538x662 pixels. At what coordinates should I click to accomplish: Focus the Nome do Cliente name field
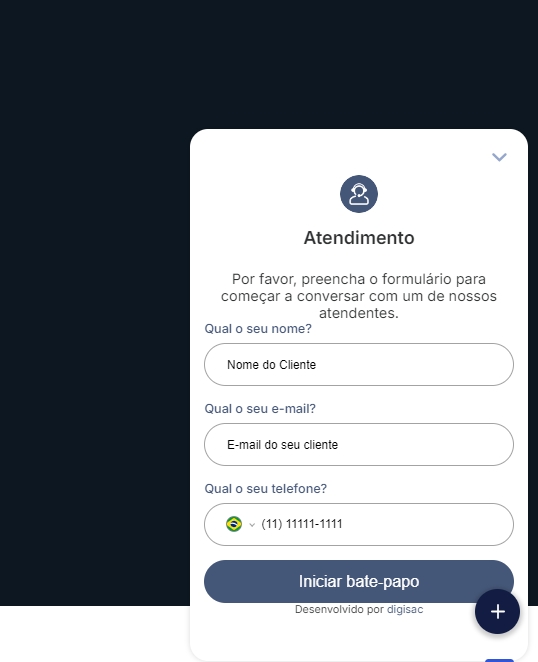(359, 364)
